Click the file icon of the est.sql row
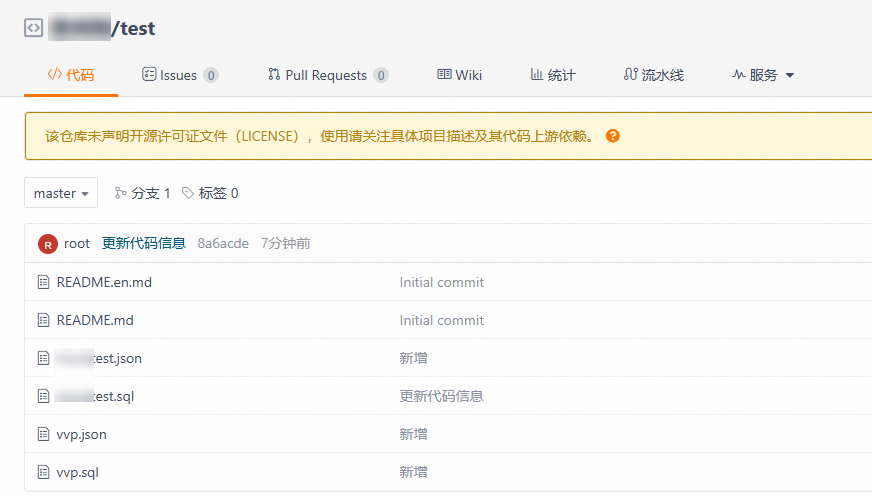Screen dimensions: 872x496 pos(43,396)
